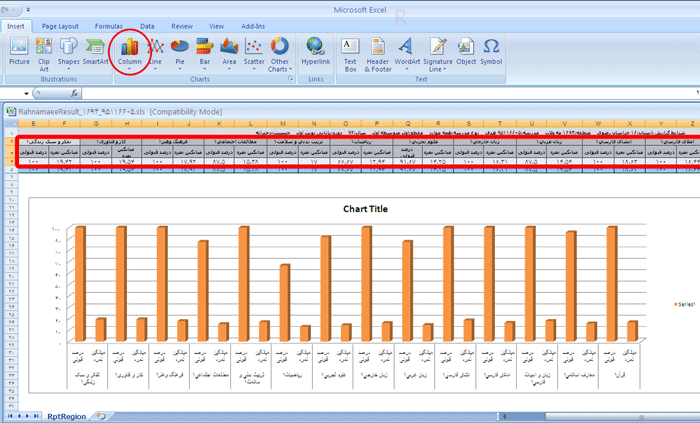
Task: Expand the Area chart dropdown arrow
Action: (x=229, y=69)
